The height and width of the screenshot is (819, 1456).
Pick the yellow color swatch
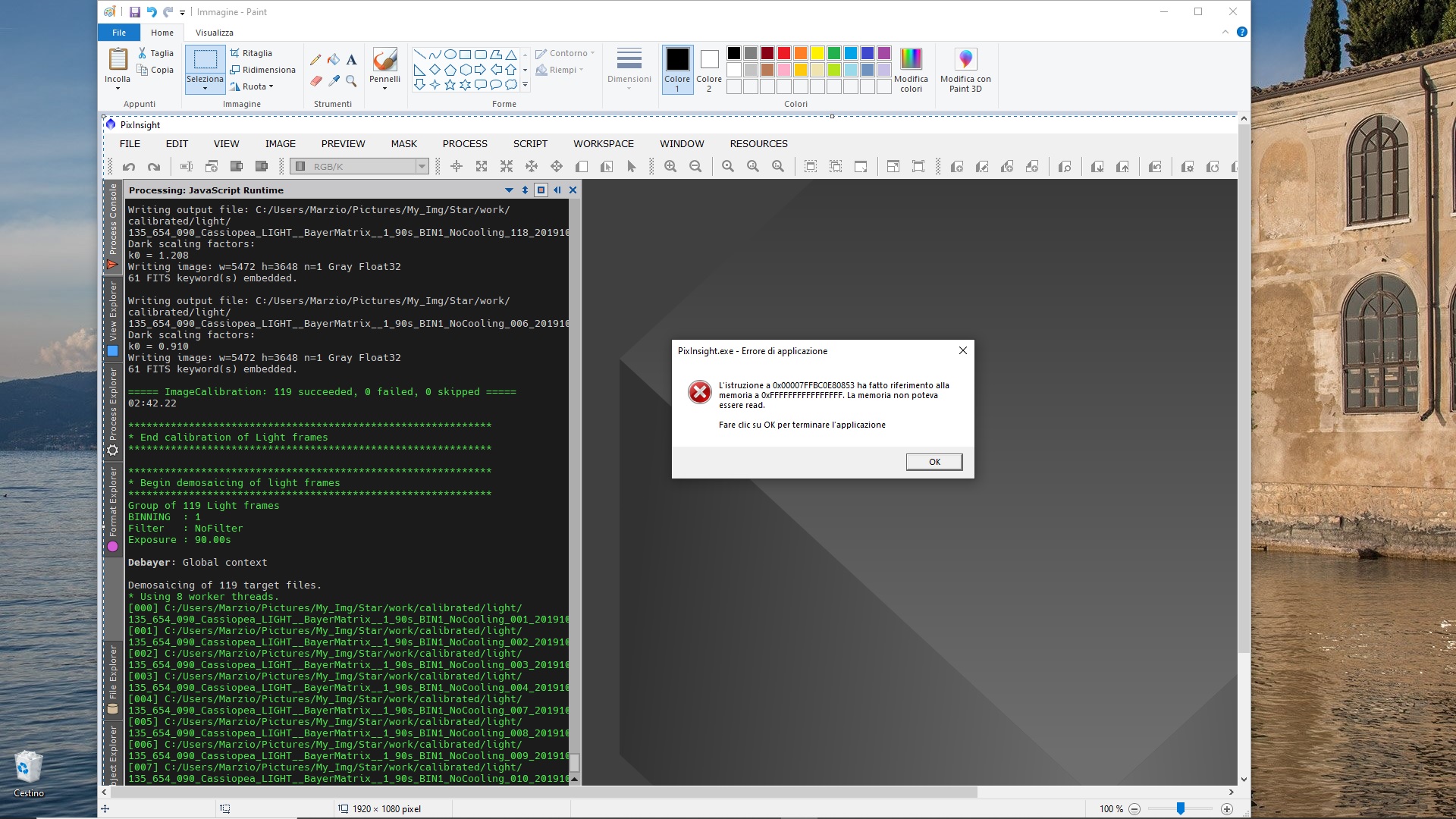[x=817, y=53]
